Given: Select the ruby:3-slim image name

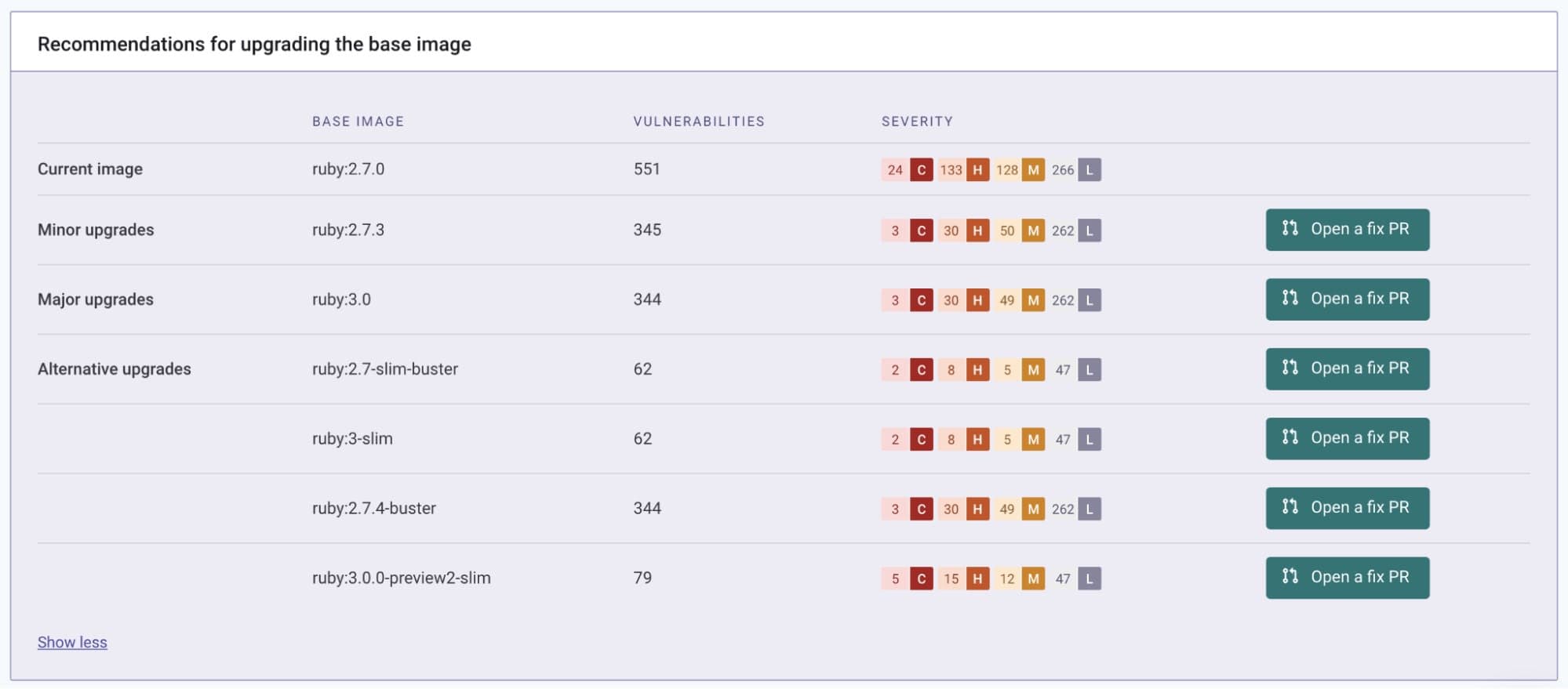Looking at the screenshot, I should 352,439.
